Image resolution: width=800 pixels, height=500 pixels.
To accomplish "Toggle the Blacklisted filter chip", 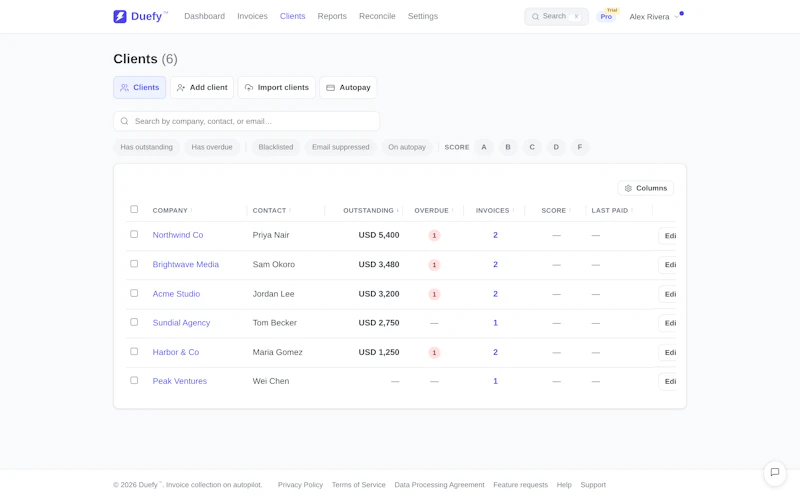I will (x=276, y=147).
